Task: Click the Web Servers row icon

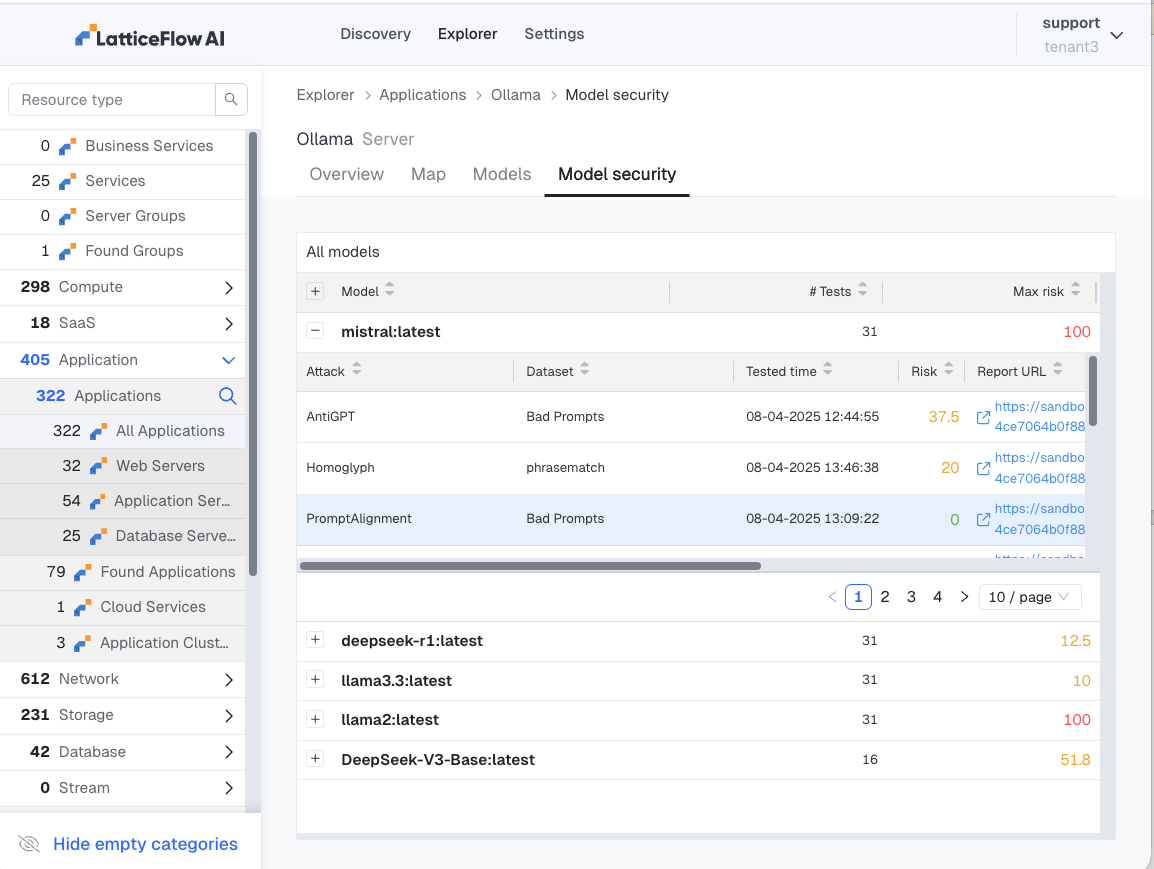Action: click(x=98, y=466)
